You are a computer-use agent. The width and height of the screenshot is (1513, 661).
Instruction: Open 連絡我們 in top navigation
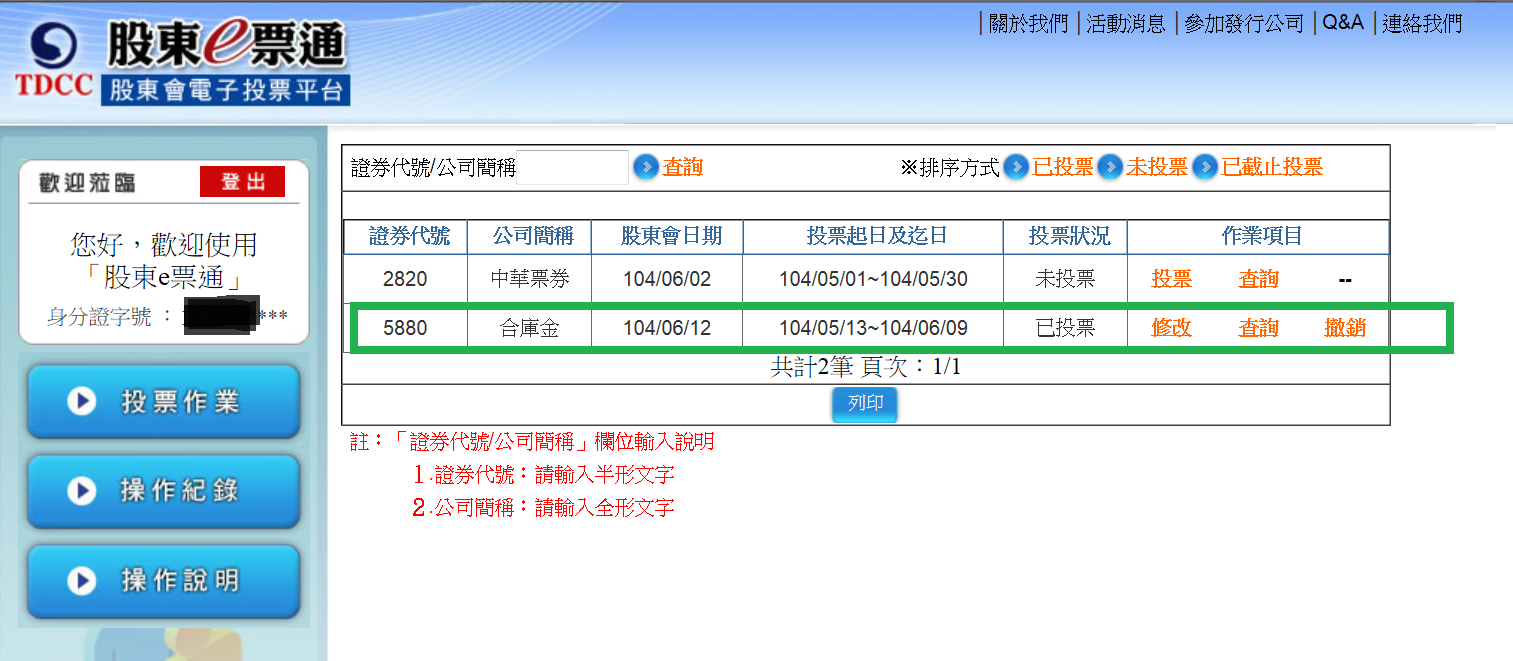point(1422,23)
